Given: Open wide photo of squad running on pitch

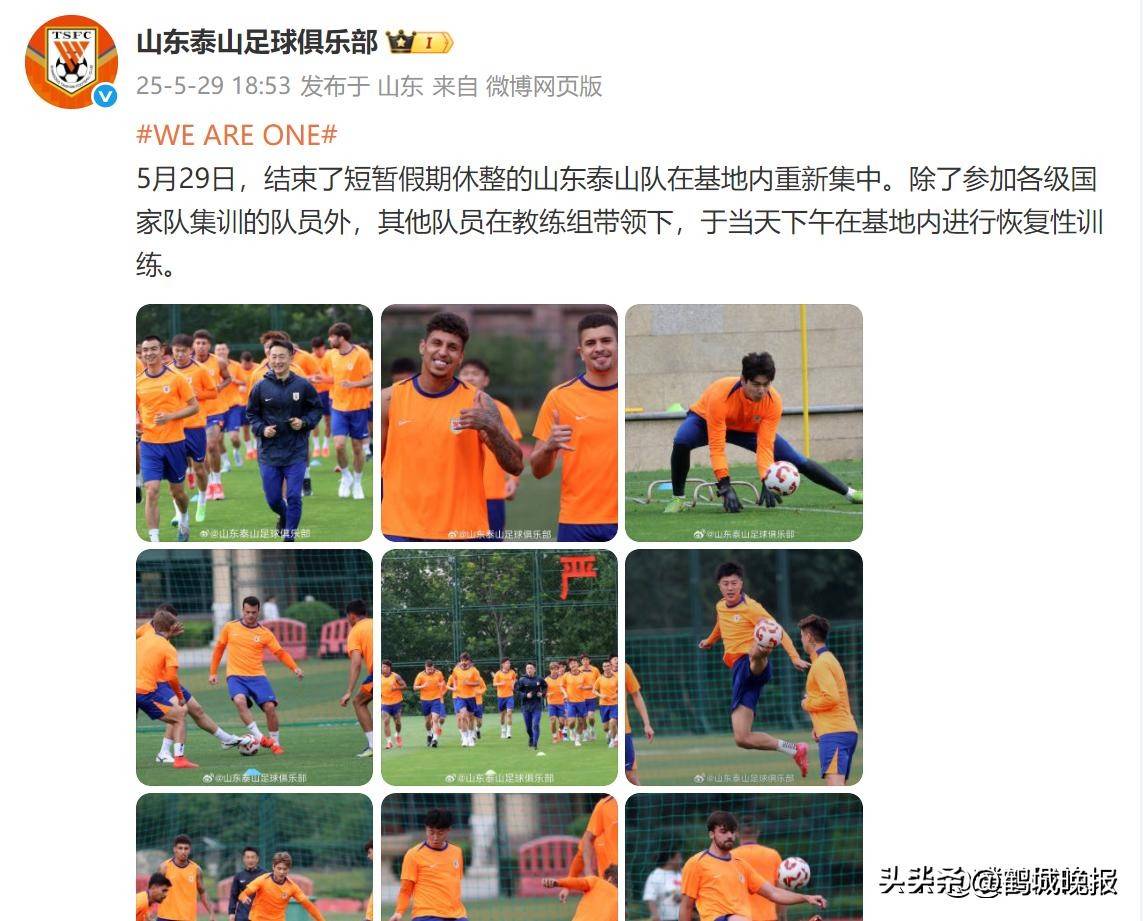Looking at the screenshot, I should click(499, 667).
